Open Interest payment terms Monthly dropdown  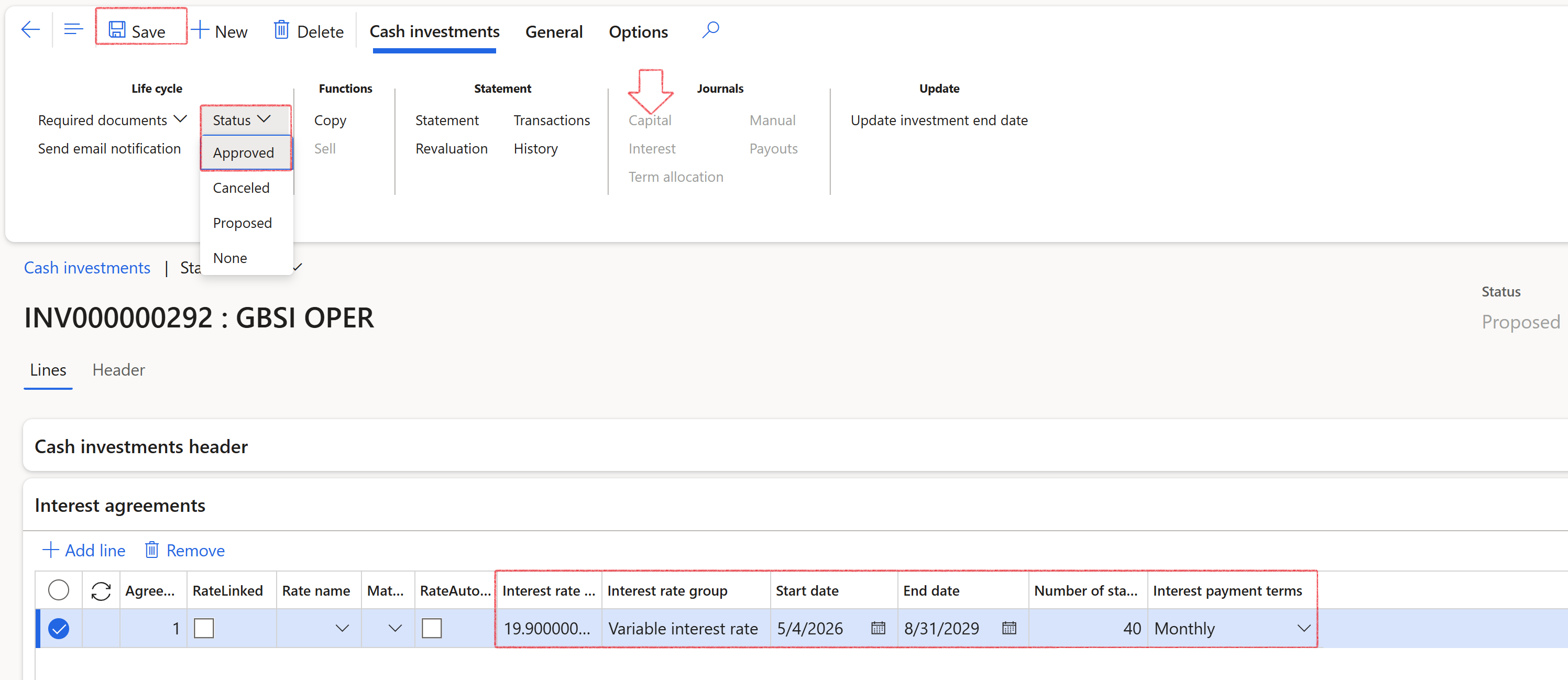click(1303, 628)
